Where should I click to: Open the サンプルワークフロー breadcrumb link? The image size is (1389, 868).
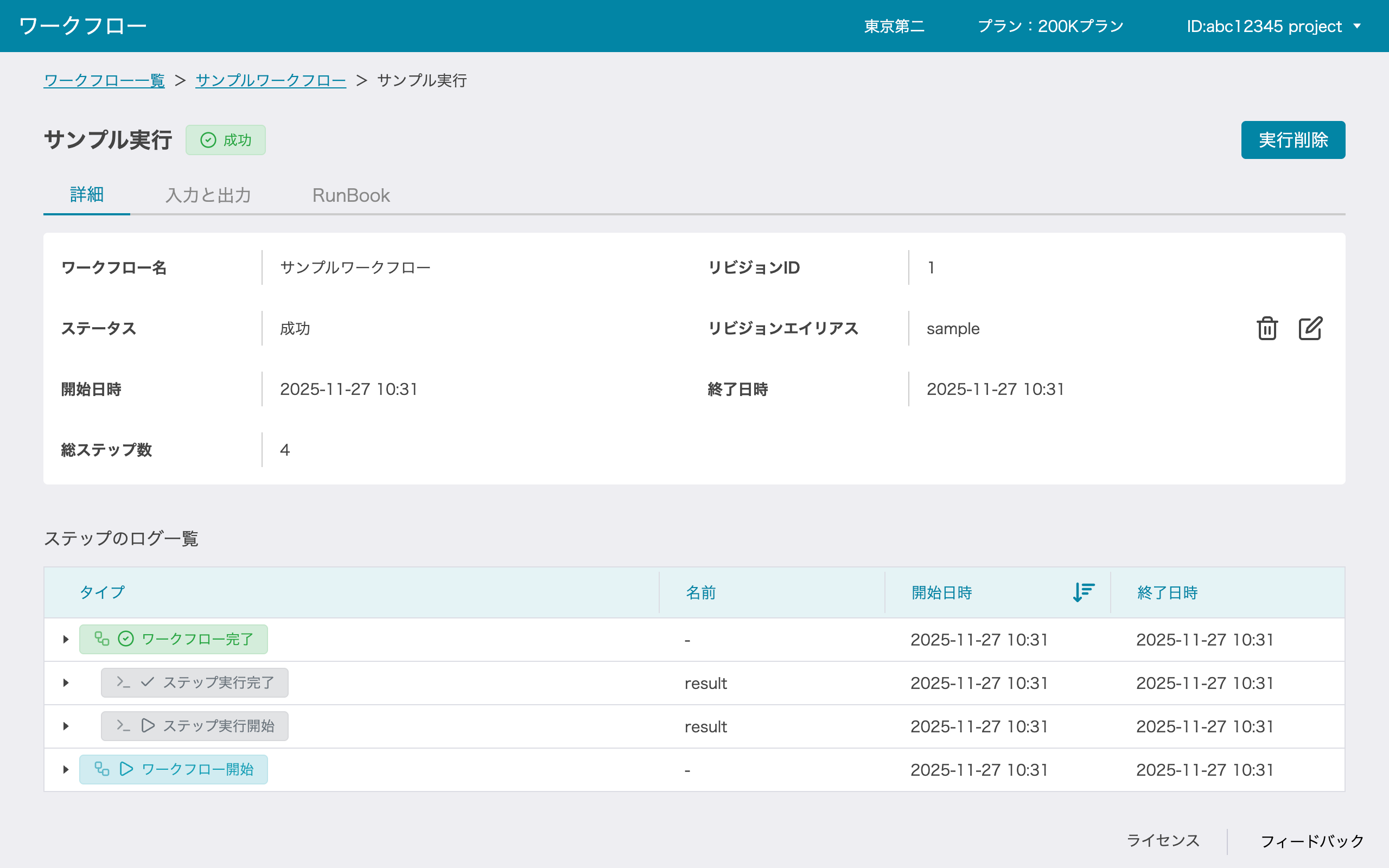(x=270, y=80)
